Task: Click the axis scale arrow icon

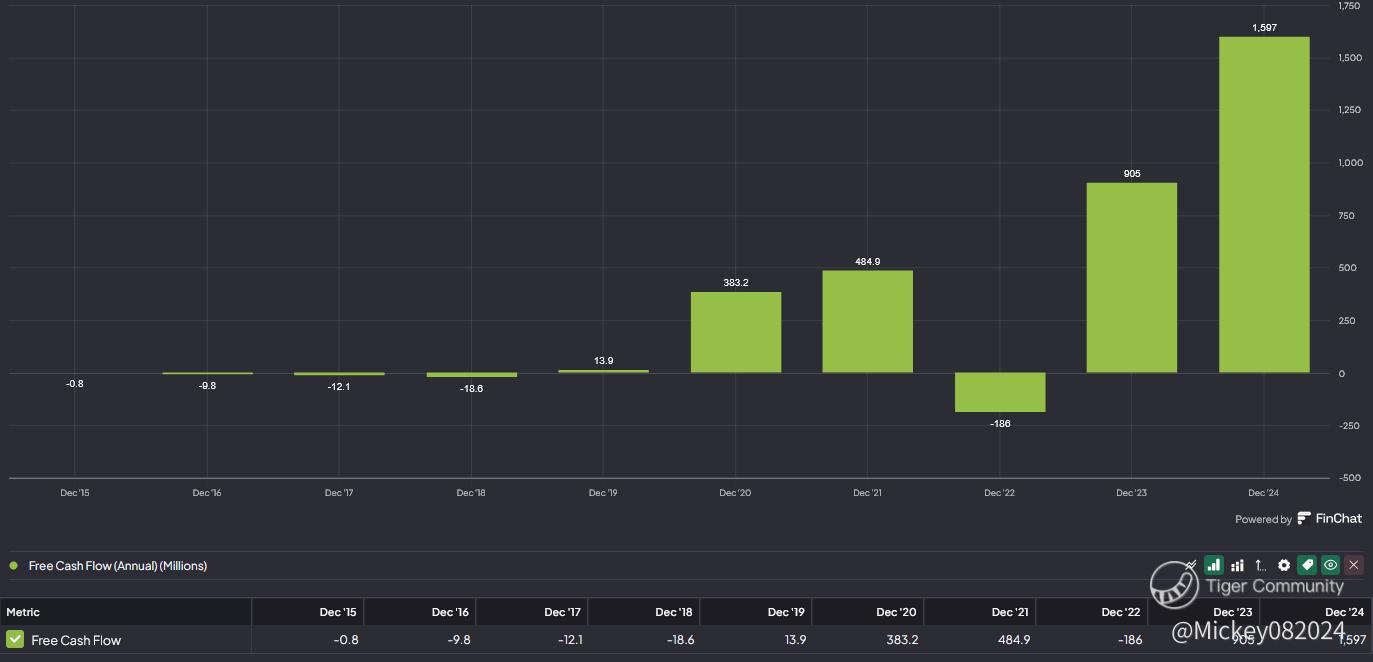Action: tap(1260, 565)
